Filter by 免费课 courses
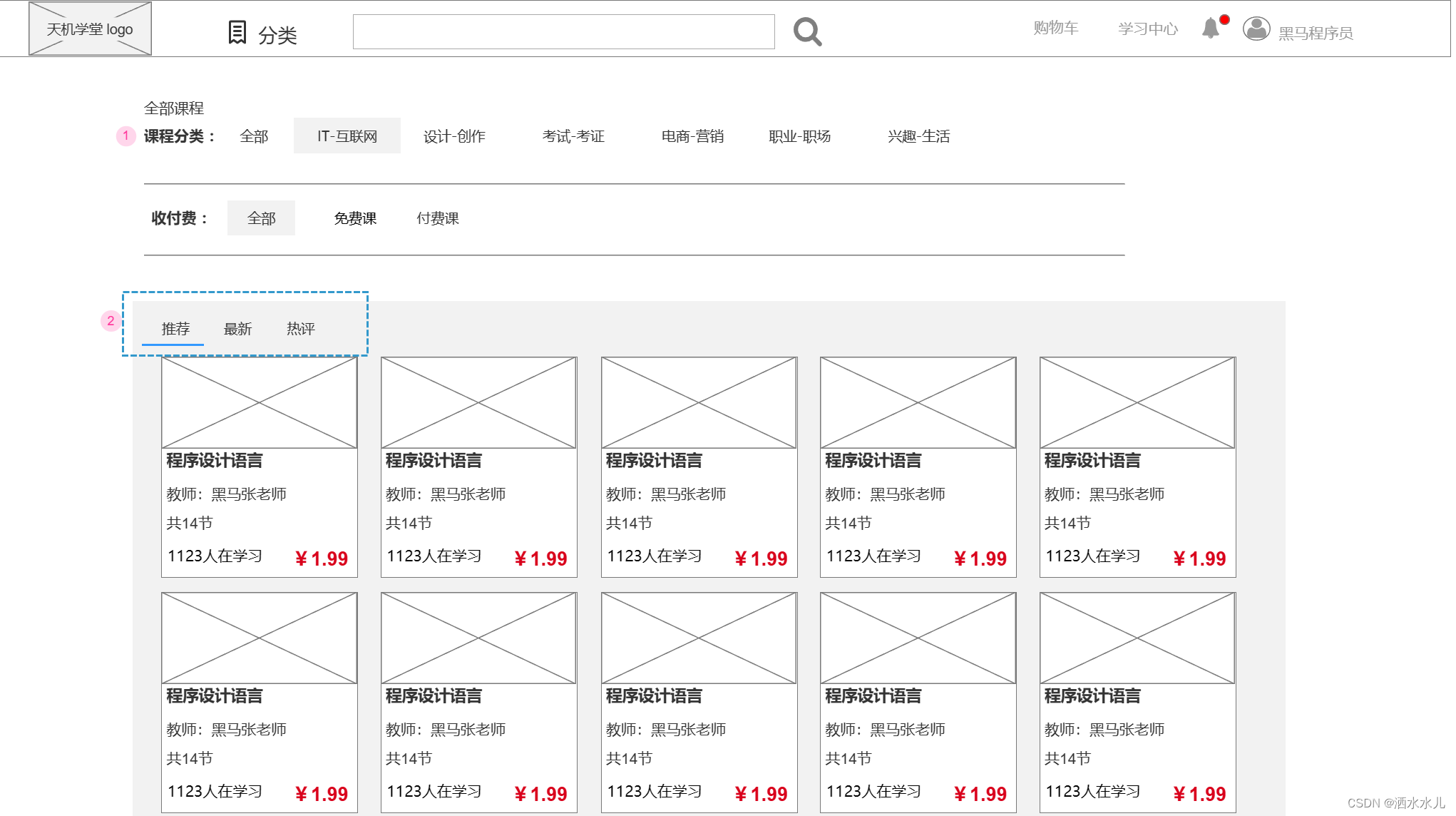The image size is (1456, 816). point(355,218)
